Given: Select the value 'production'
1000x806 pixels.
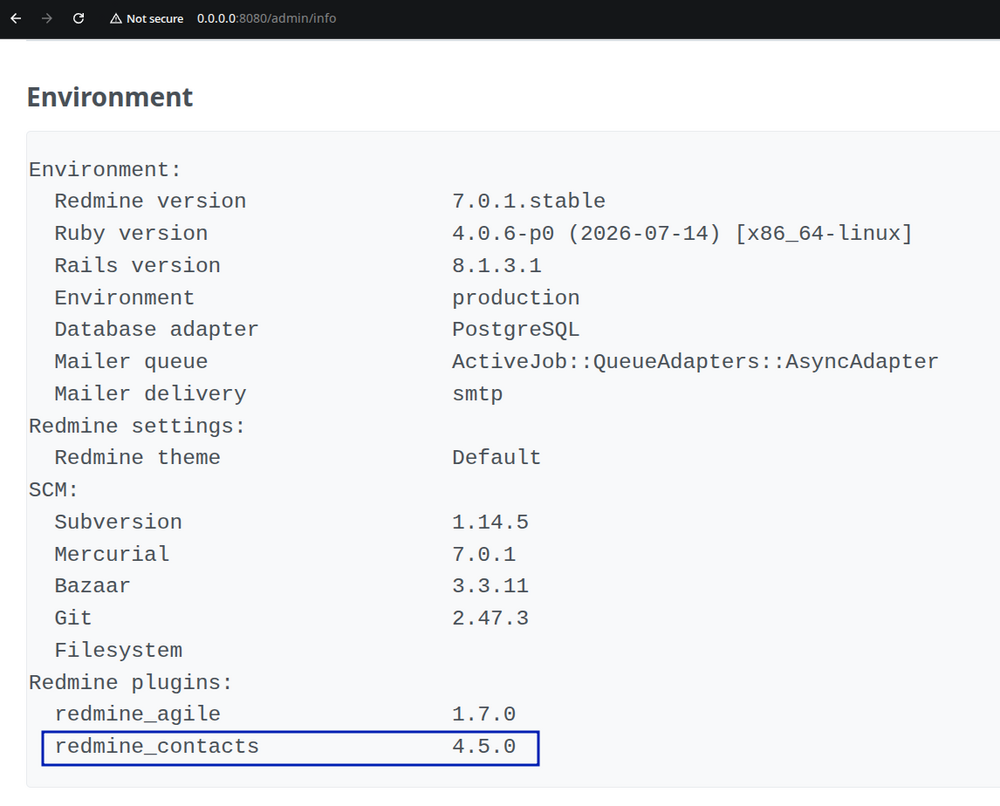Looking at the screenshot, I should pos(516,298).
